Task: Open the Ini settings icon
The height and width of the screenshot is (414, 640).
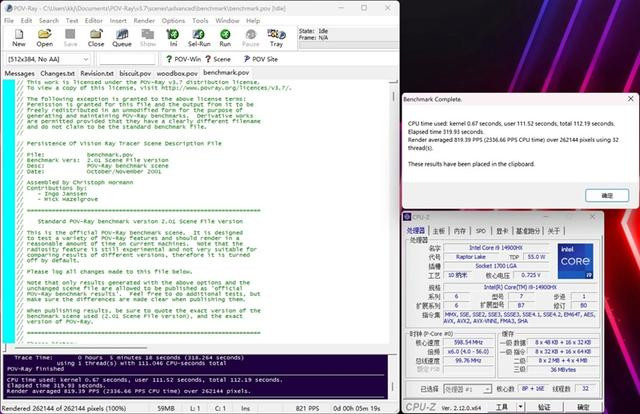Action: (173, 38)
